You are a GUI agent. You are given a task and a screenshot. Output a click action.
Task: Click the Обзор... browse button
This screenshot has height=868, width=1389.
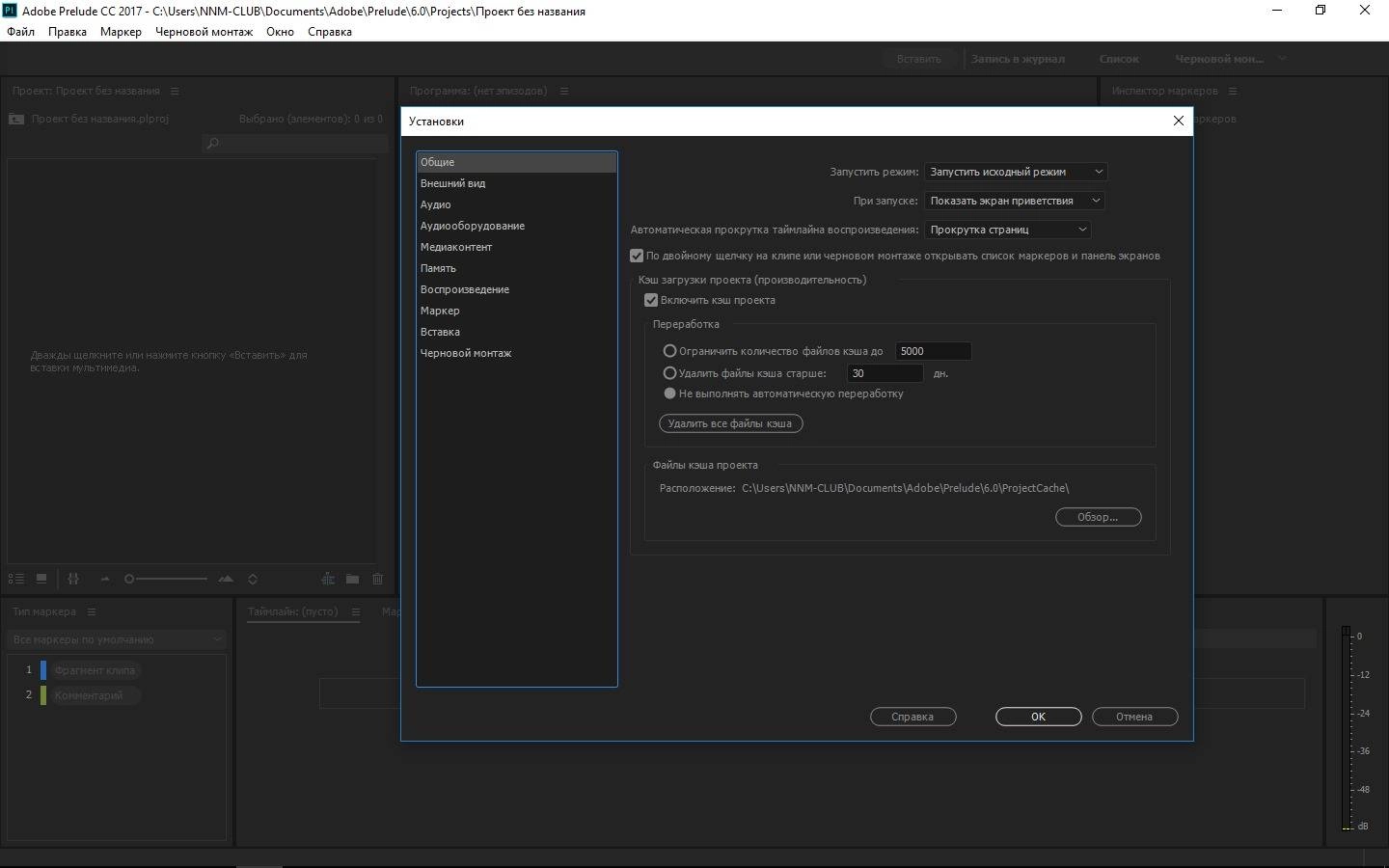click(x=1098, y=517)
